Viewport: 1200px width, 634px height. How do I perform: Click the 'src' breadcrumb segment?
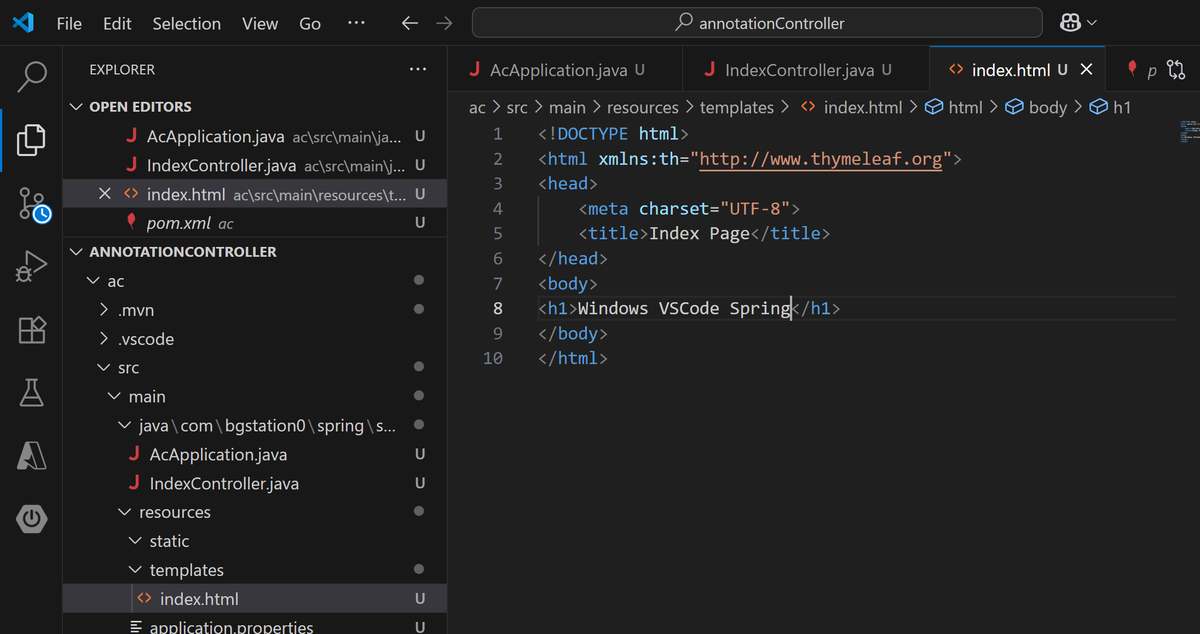516,107
